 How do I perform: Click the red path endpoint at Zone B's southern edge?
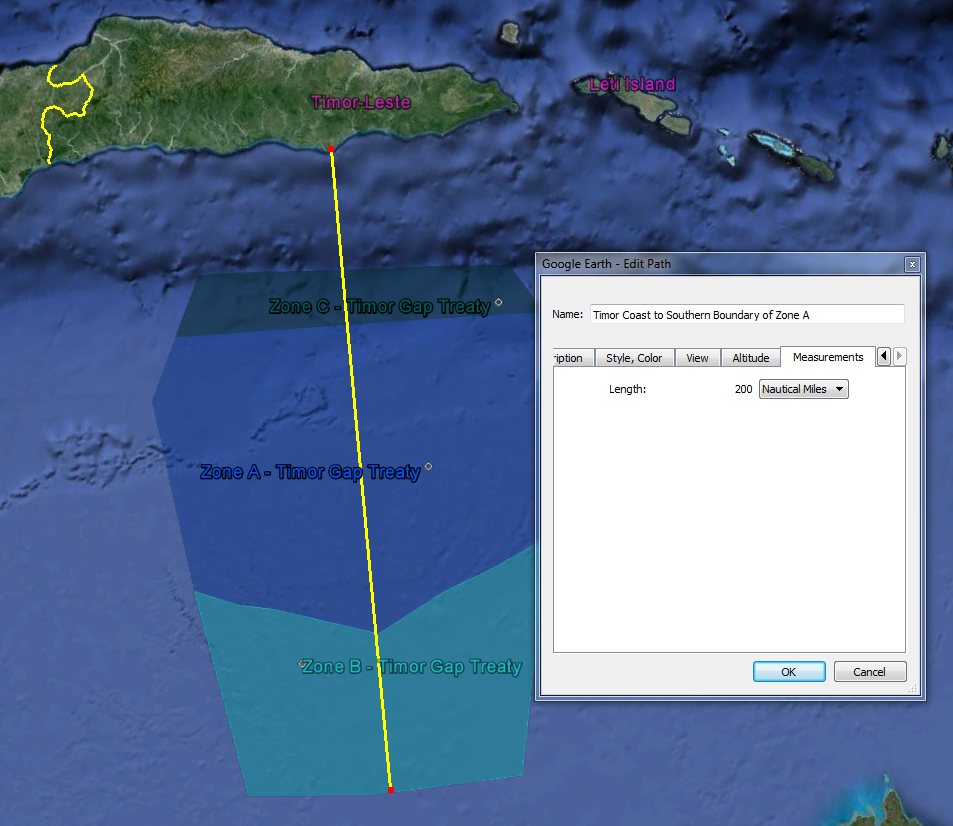click(x=390, y=790)
